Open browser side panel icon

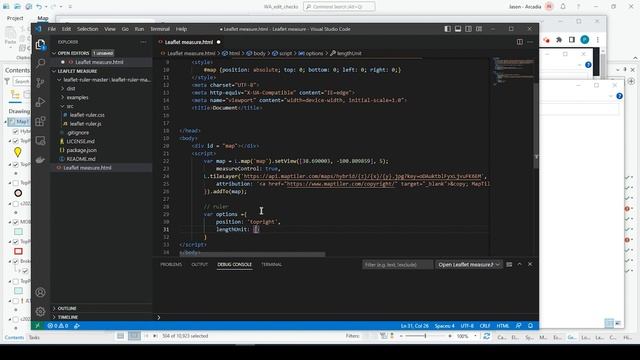(x=572, y=40)
